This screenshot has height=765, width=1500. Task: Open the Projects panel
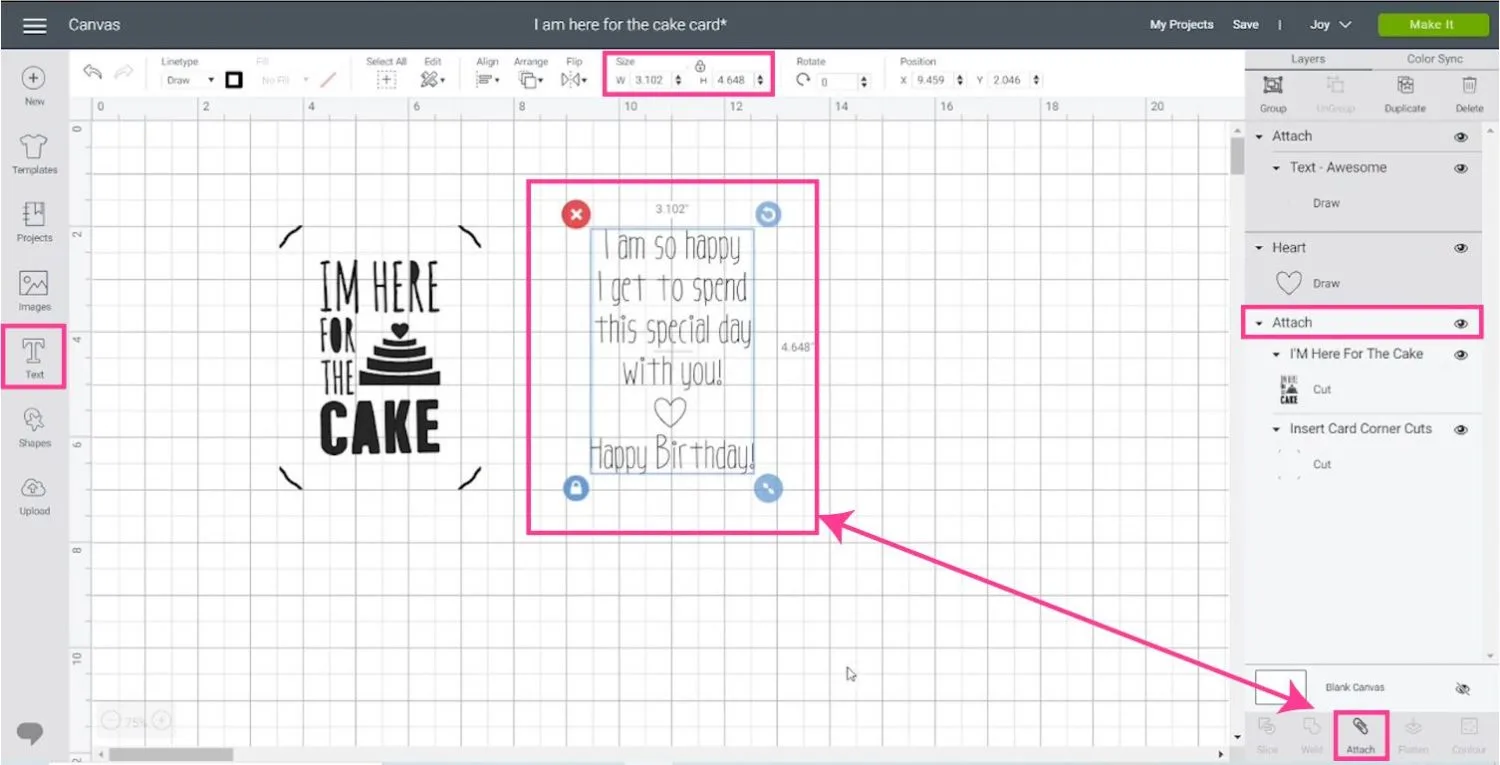coord(34,223)
